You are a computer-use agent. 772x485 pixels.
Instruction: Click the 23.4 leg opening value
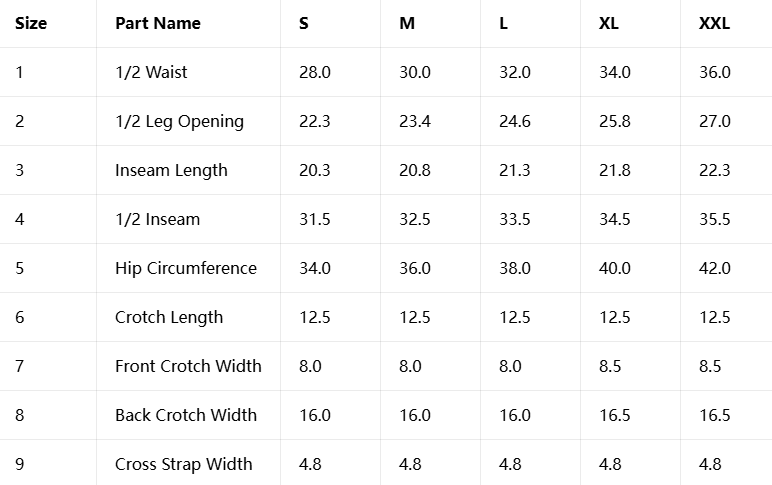click(x=414, y=121)
